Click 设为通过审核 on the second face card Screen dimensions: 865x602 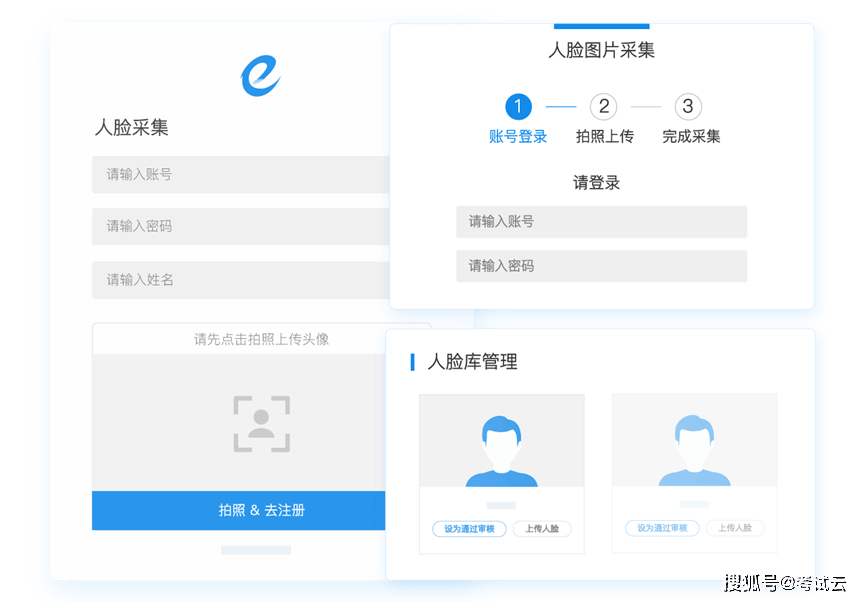click(x=662, y=528)
